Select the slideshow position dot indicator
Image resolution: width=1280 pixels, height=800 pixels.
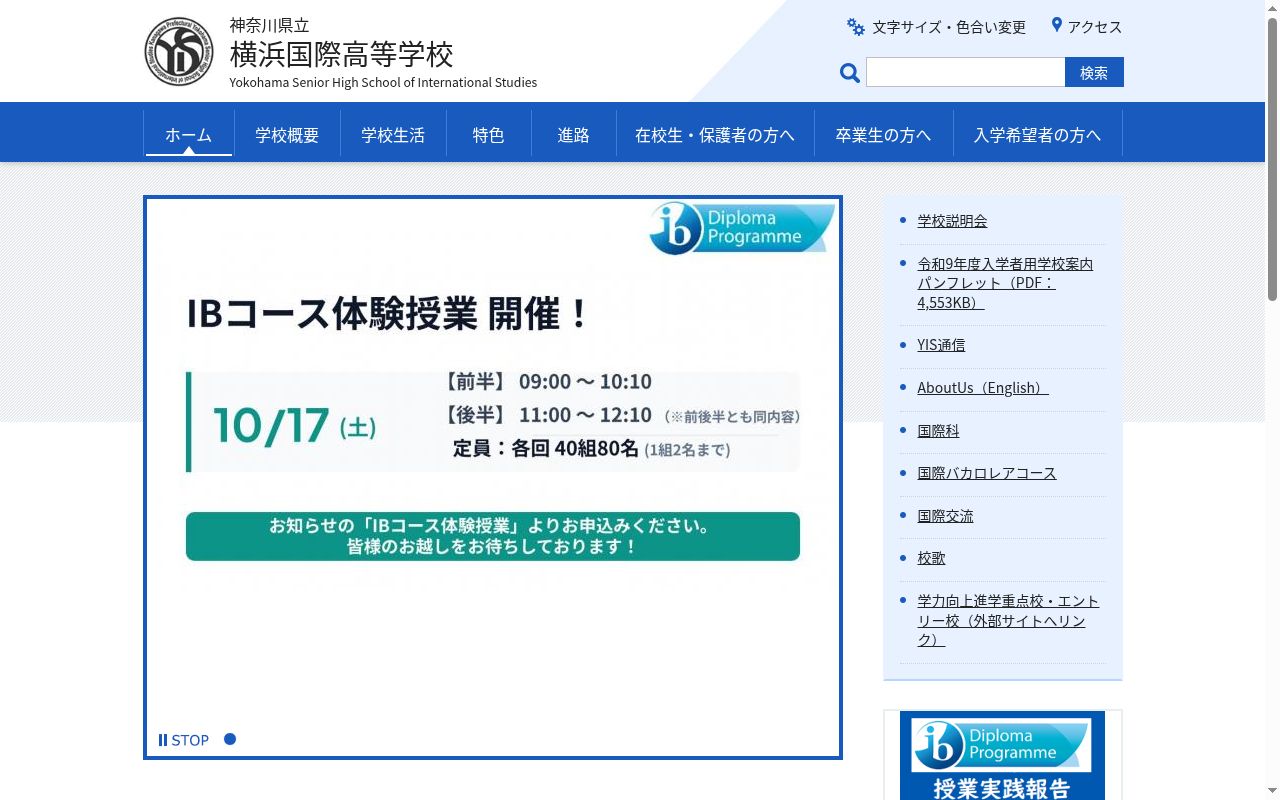coord(230,739)
